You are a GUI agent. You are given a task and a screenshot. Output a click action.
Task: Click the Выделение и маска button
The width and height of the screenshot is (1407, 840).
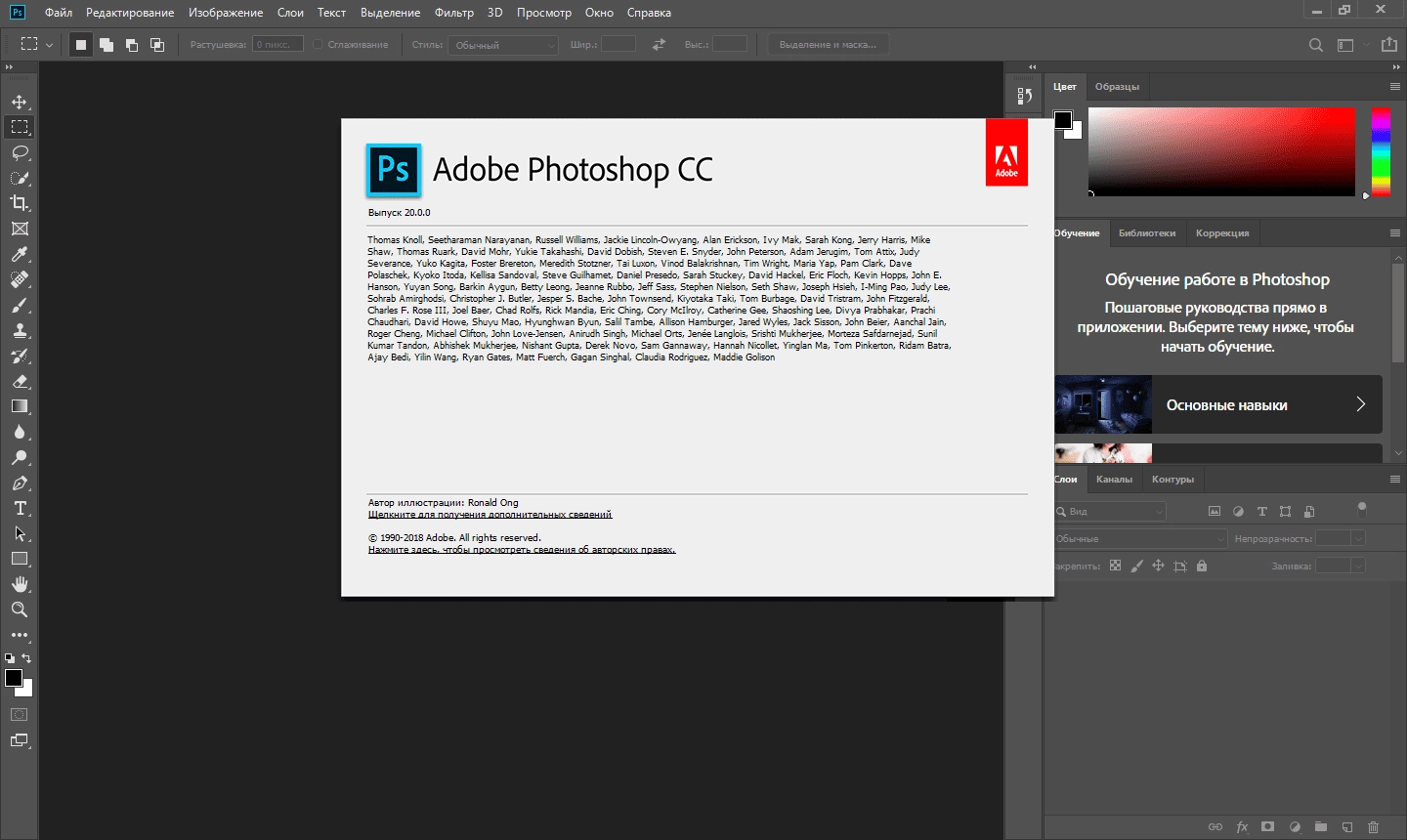(x=828, y=45)
